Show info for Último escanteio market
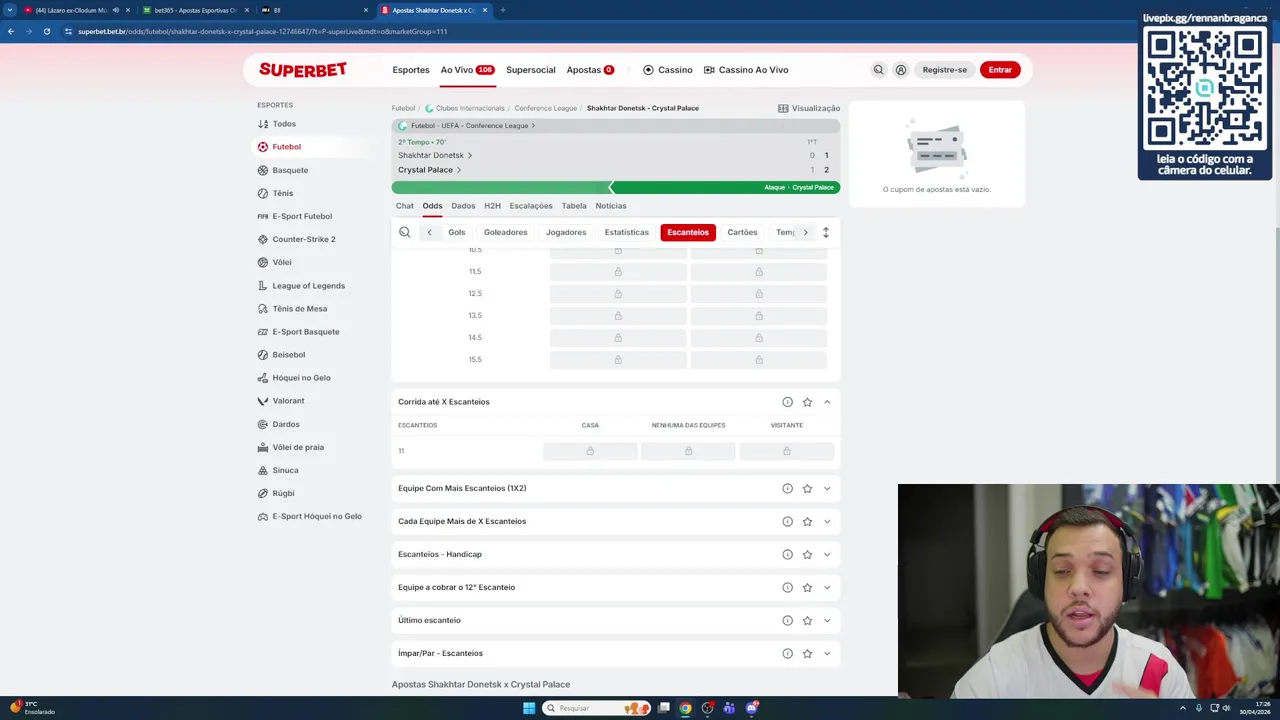The width and height of the screenshot is (1280, 720). [x=787, y=620]
